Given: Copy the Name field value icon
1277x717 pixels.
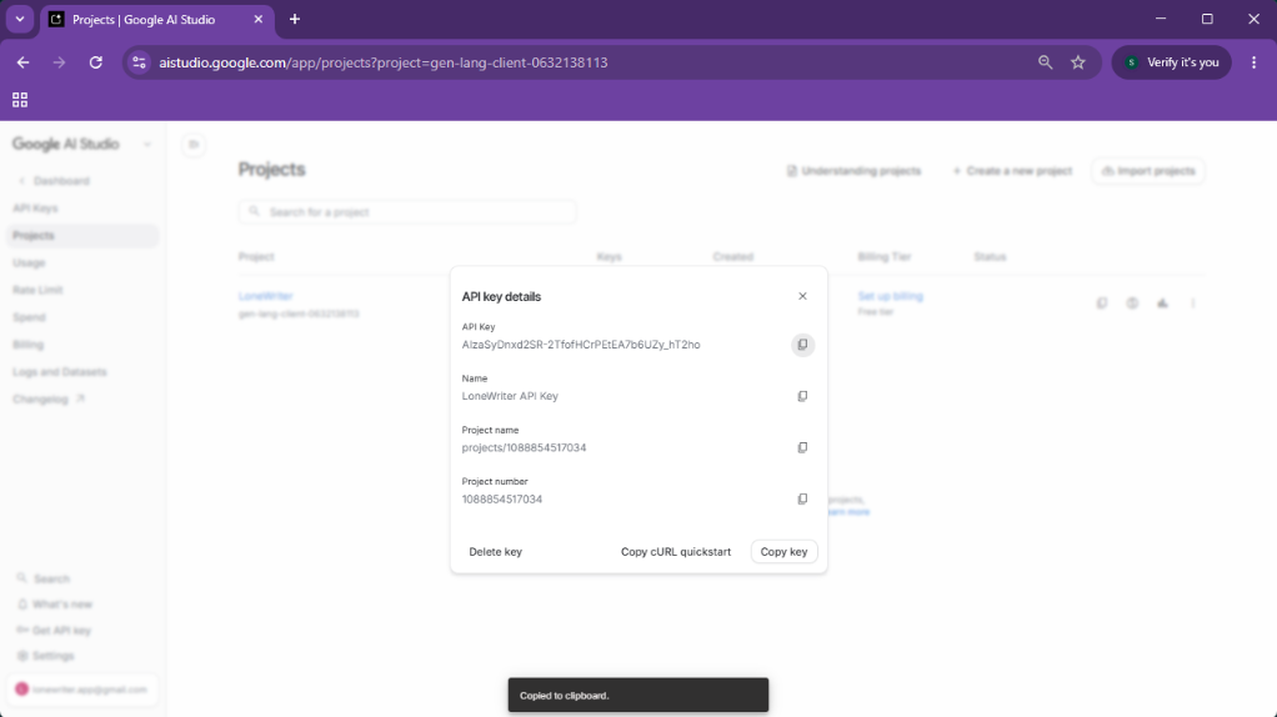Looking at the screenshot, I should pyautogui.click(x=802, y=396).
